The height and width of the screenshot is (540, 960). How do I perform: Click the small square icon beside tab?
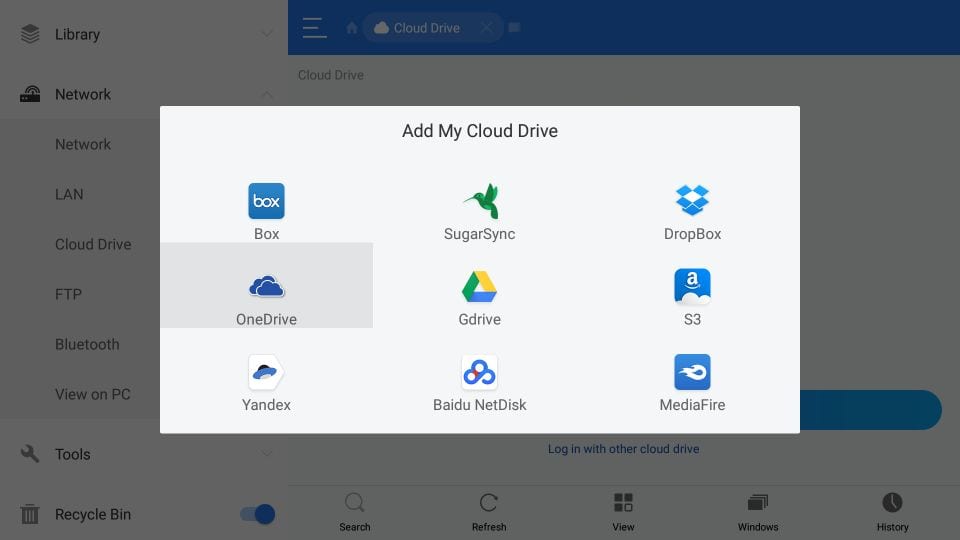click(514, 28)
